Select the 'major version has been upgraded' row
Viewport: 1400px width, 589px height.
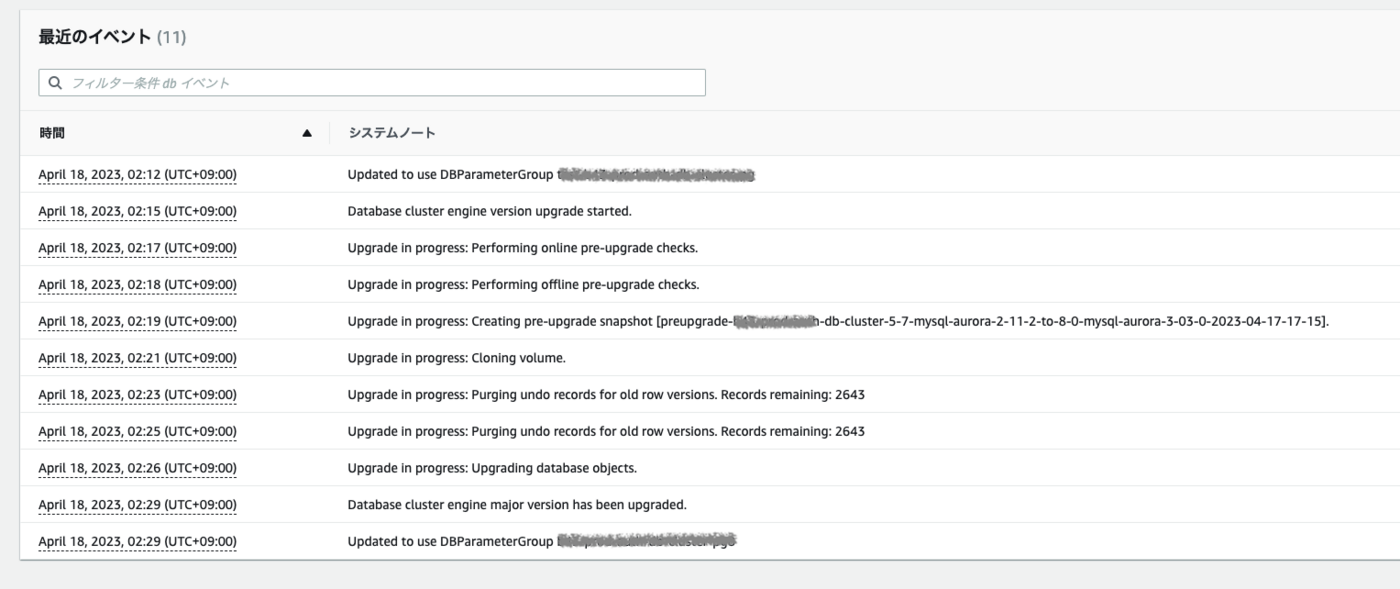pos(700,505)
